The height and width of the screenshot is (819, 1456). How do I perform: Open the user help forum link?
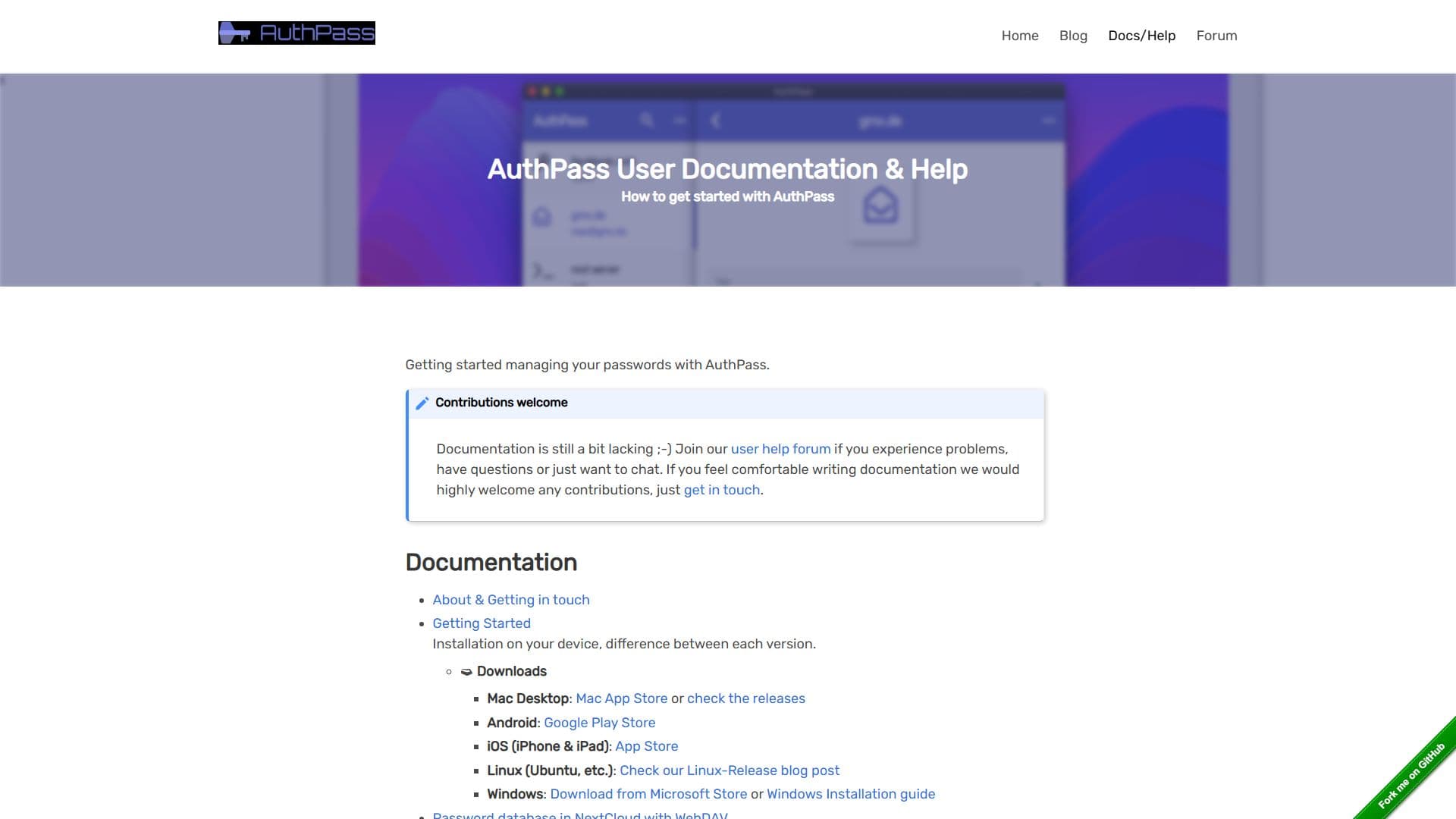[x=780, y=449]
